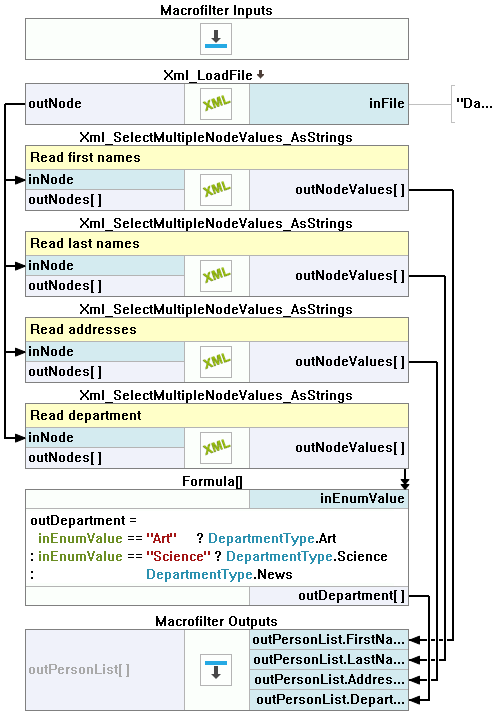
Task: Select the Read first names XML icon
Action: pyautogui.click(x=216, y=190)
